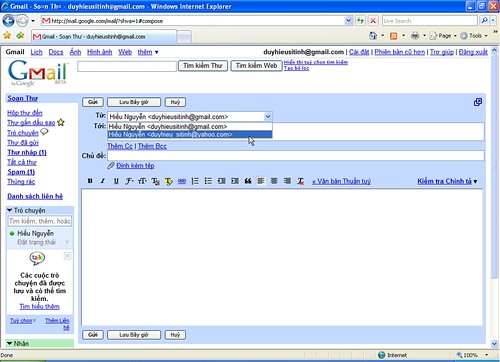This screenshot has height=362, width=500.
Task: Click the Google Talk bubble icon
Action: pyautogui.click(x=37, y=258)
